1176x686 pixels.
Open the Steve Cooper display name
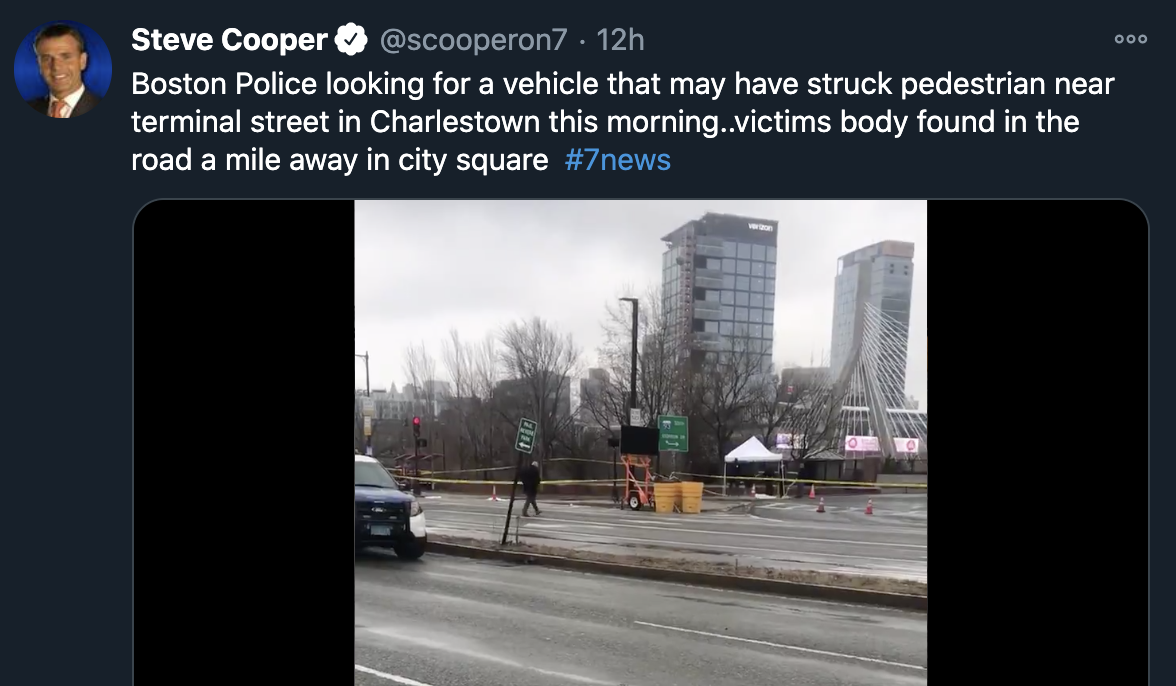pyautogui.click(x=230, y=40)
